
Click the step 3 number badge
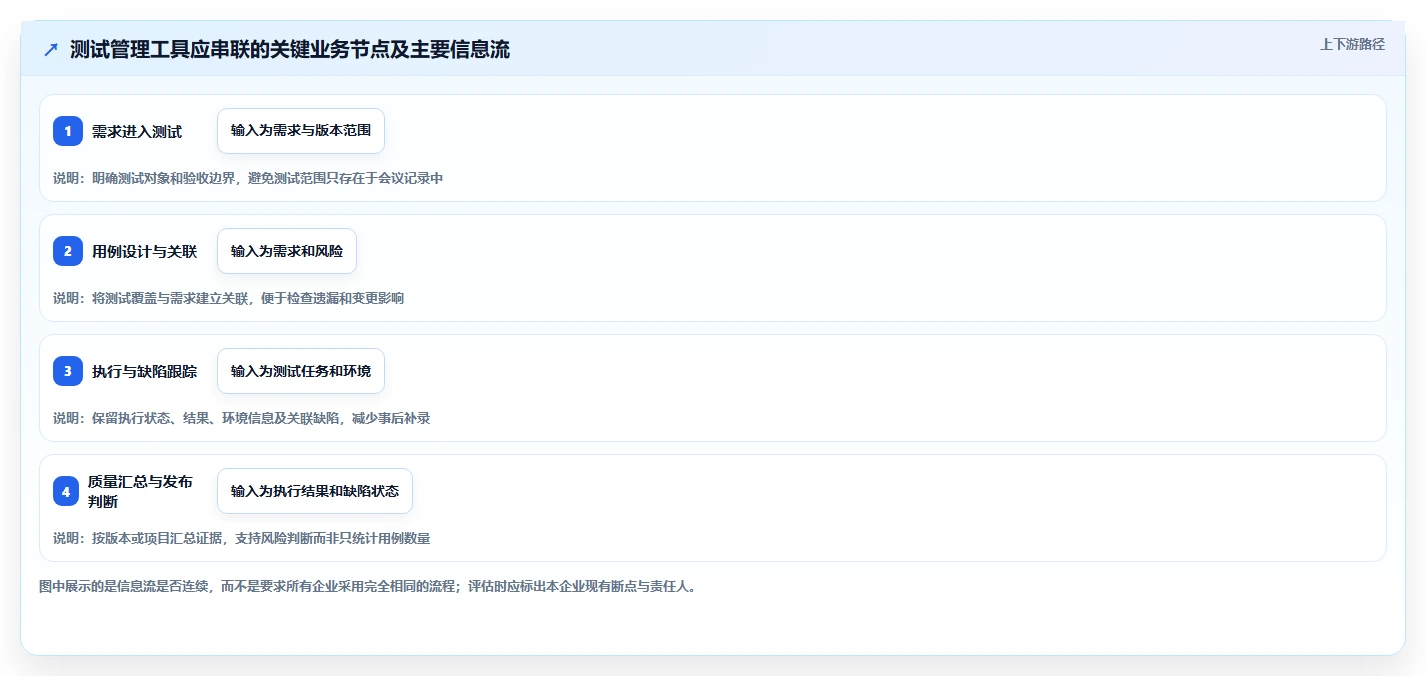(x=68, y=371)
